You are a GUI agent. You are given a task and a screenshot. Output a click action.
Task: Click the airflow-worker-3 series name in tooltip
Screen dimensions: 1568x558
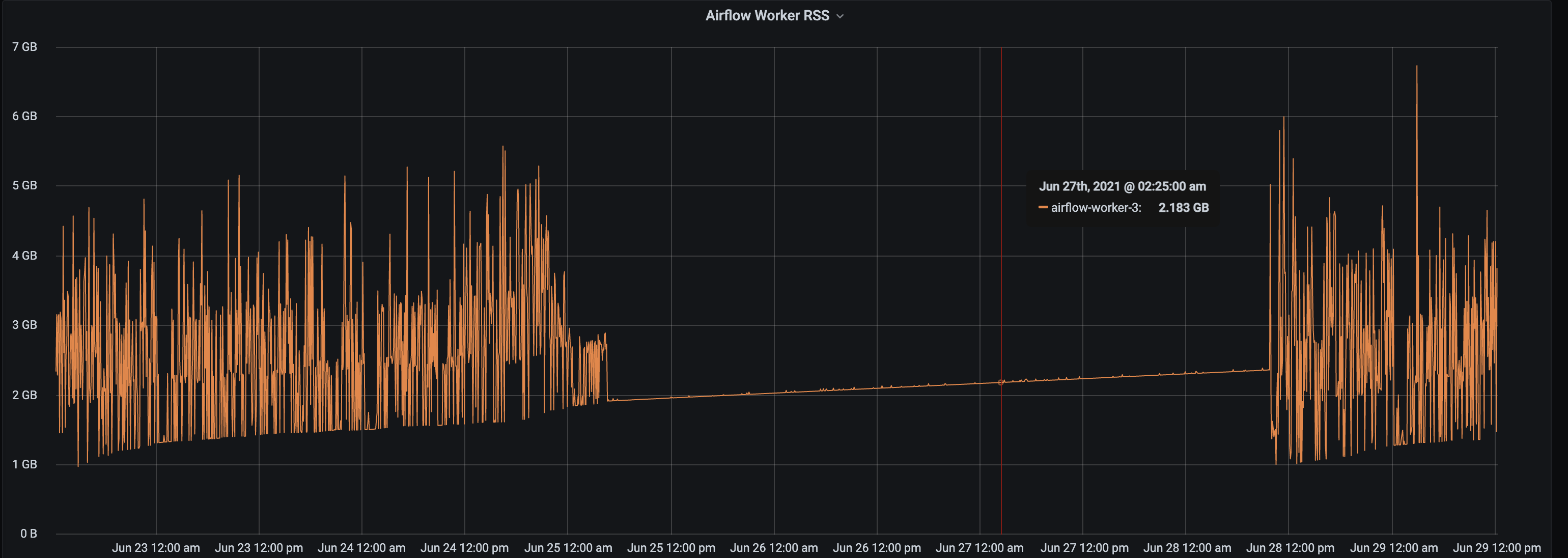pyautogui.click(x=1096, y=208)
